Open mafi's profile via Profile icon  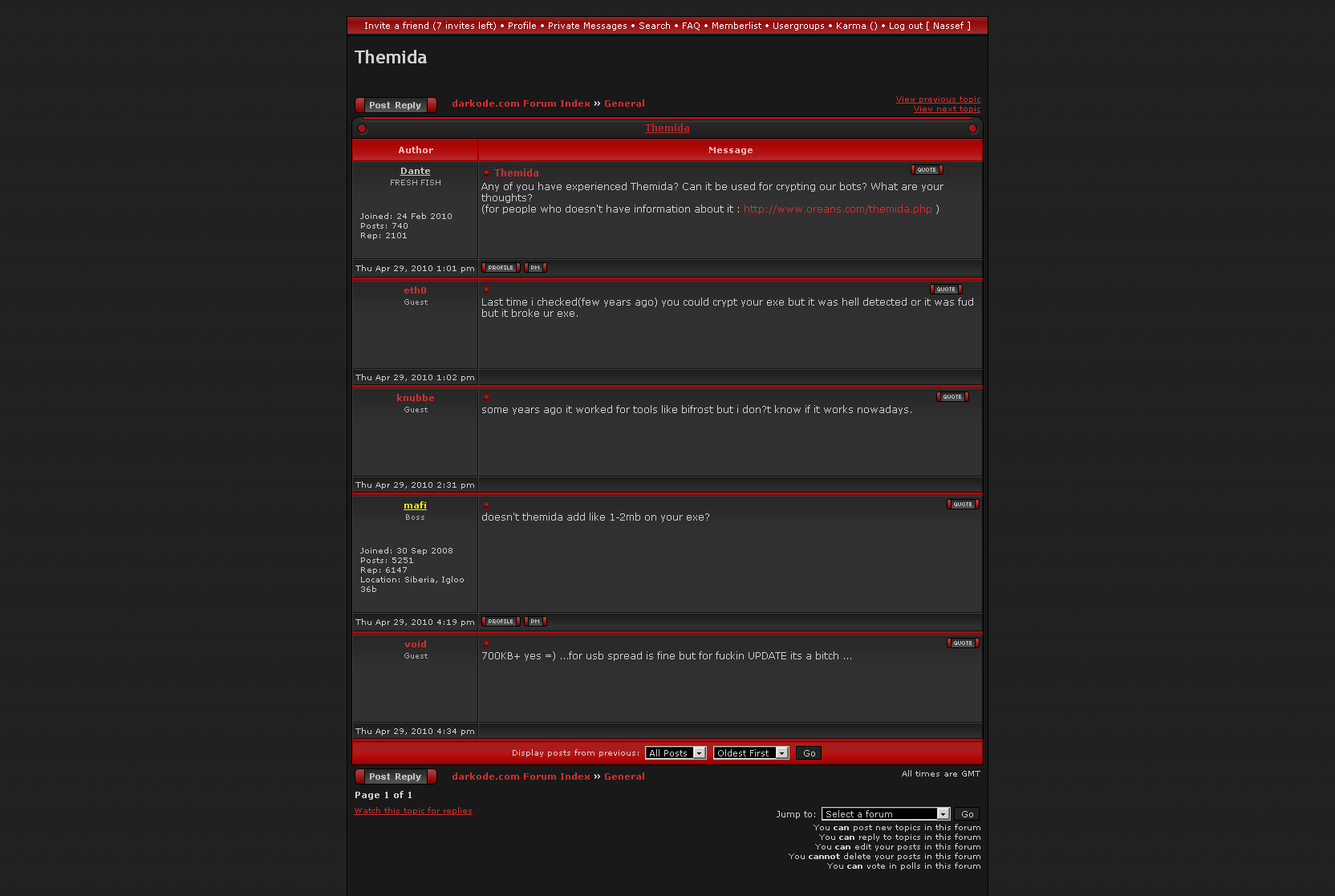pyautogui.click(x=501, y=622)
